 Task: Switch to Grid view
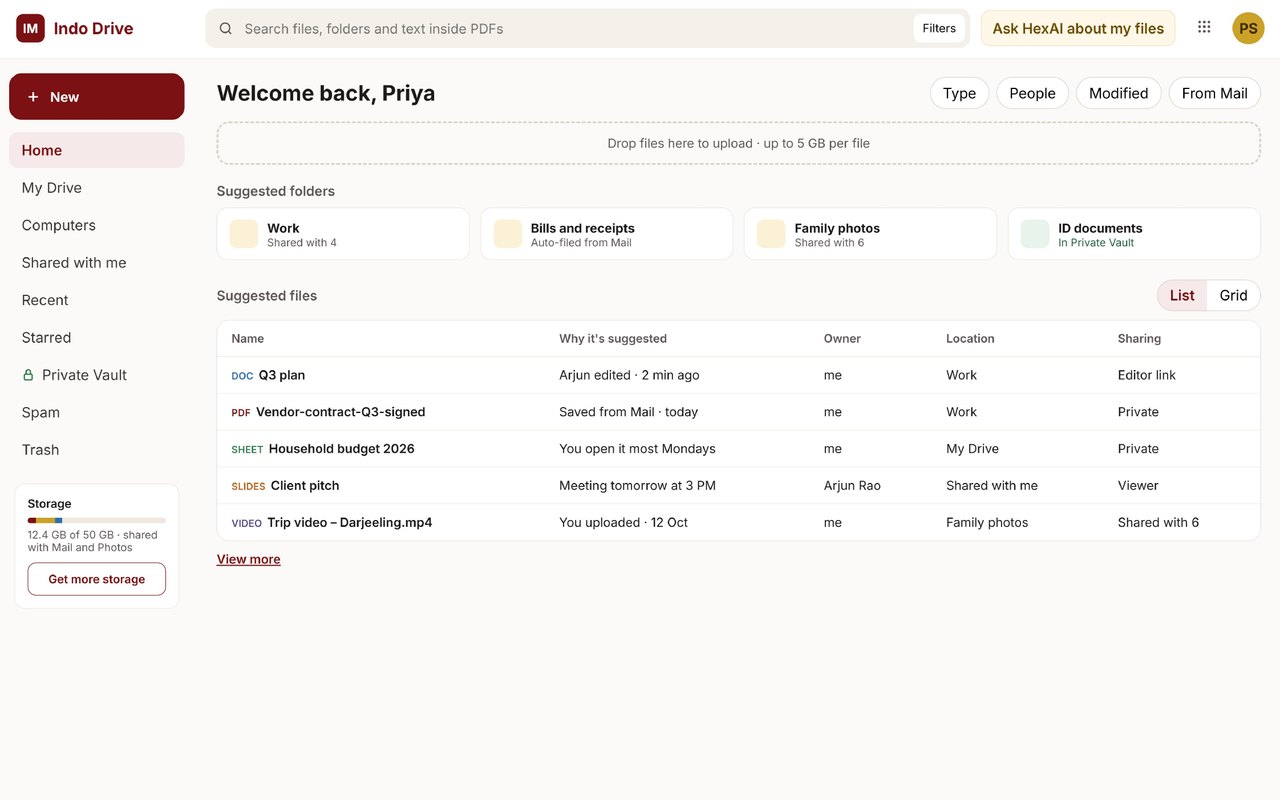[x=1233, y=295]
